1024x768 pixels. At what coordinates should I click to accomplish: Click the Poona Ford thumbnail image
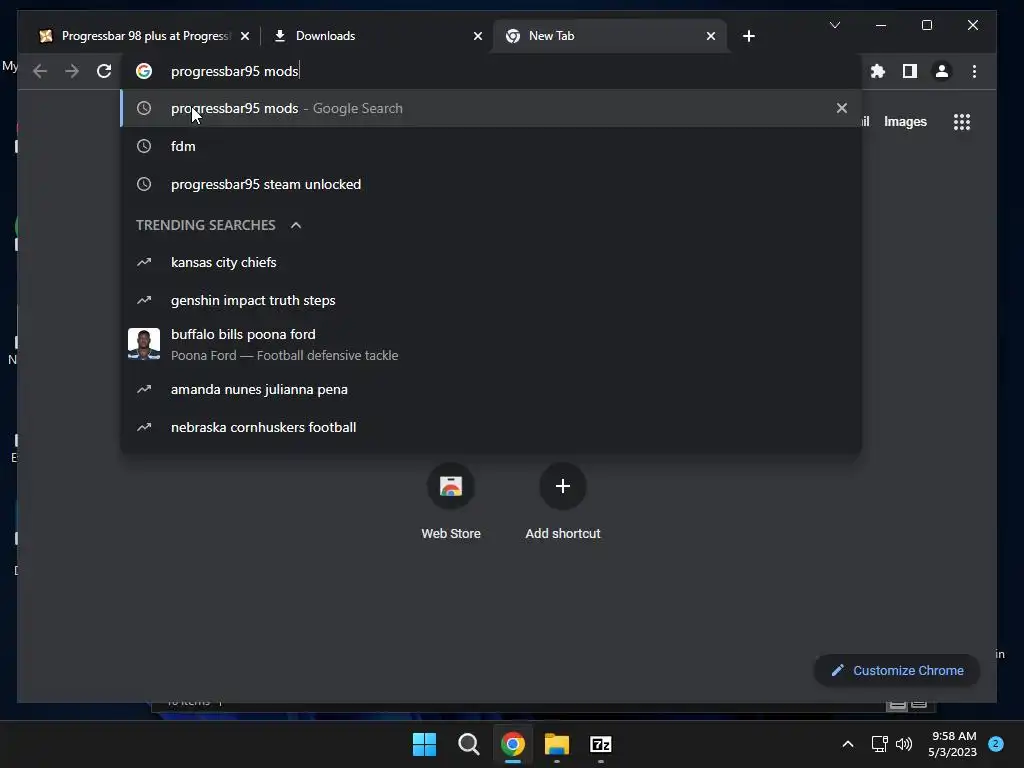(x=144, y=344)
